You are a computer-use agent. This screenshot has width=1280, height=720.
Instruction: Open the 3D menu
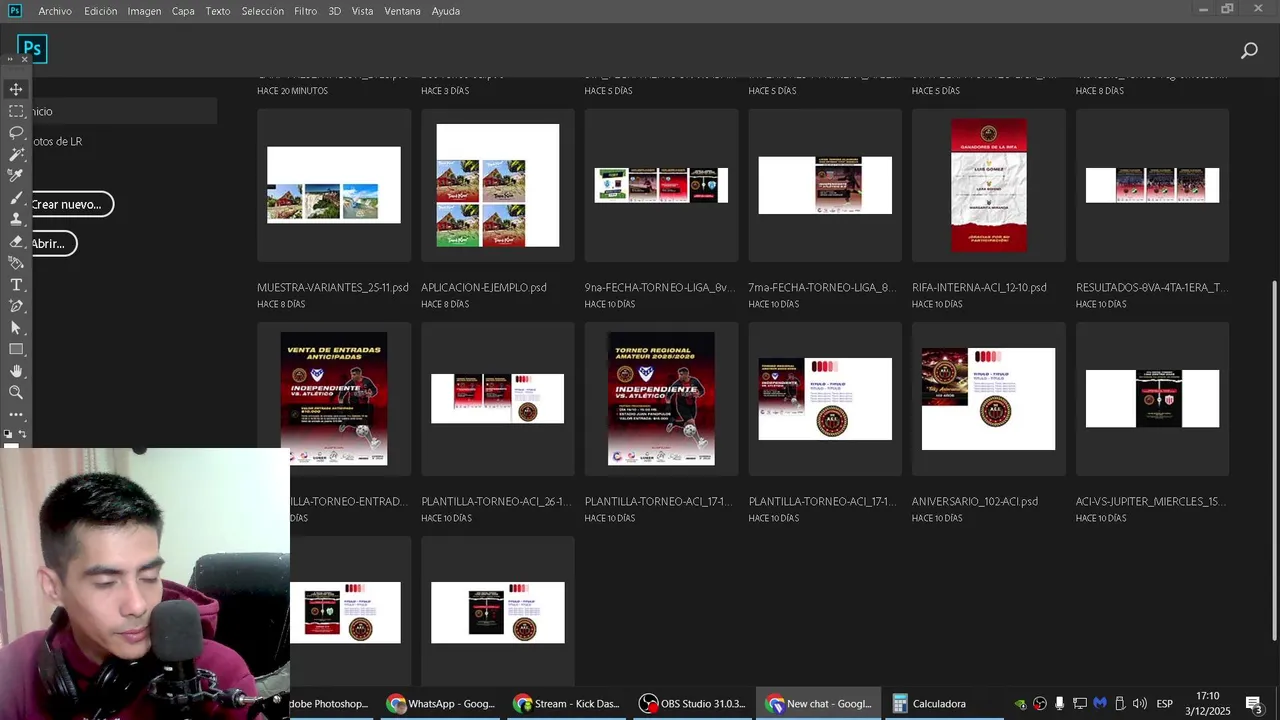(334, 11)
